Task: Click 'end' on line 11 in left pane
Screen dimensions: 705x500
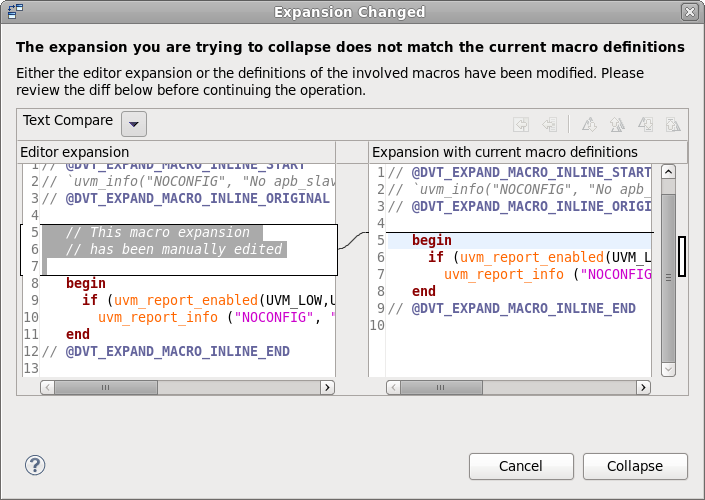Action: coord(78,334)
